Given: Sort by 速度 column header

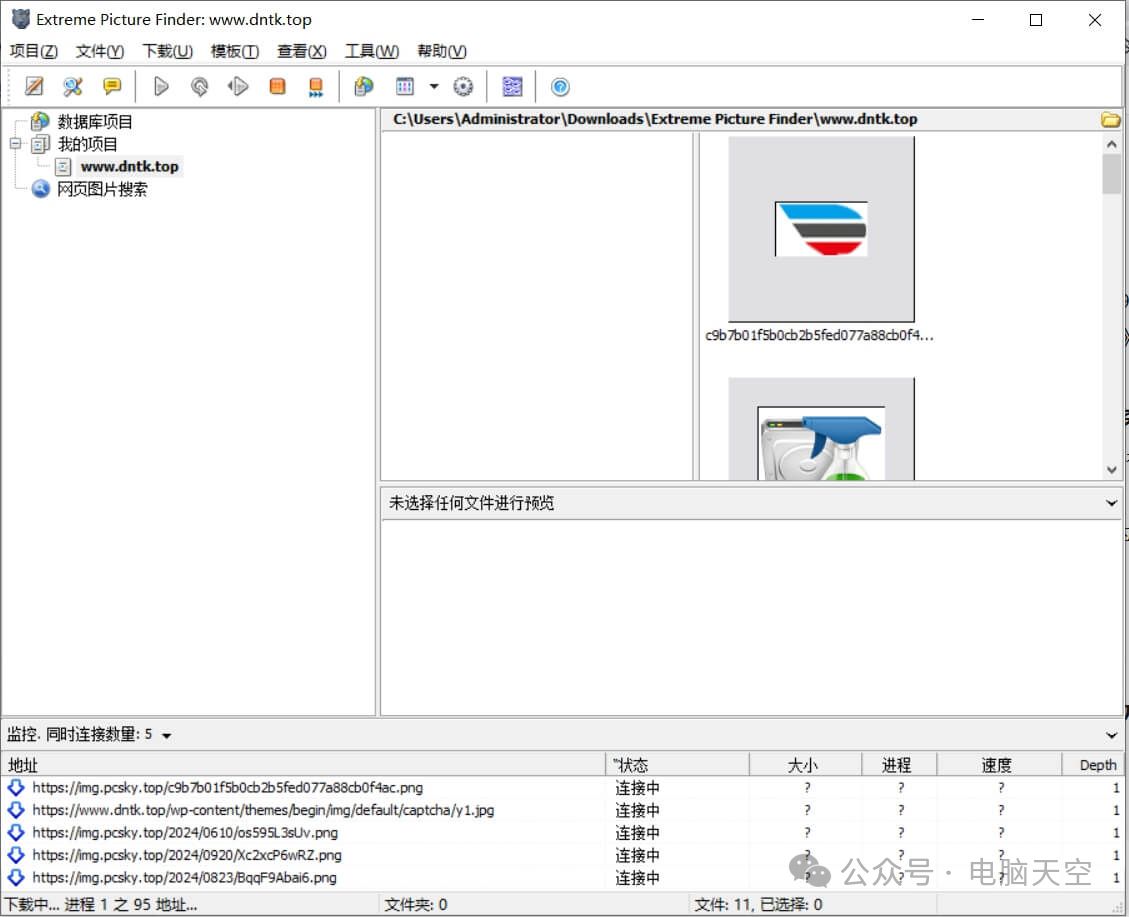Looking at the screenshot, I should coord(999,764).
